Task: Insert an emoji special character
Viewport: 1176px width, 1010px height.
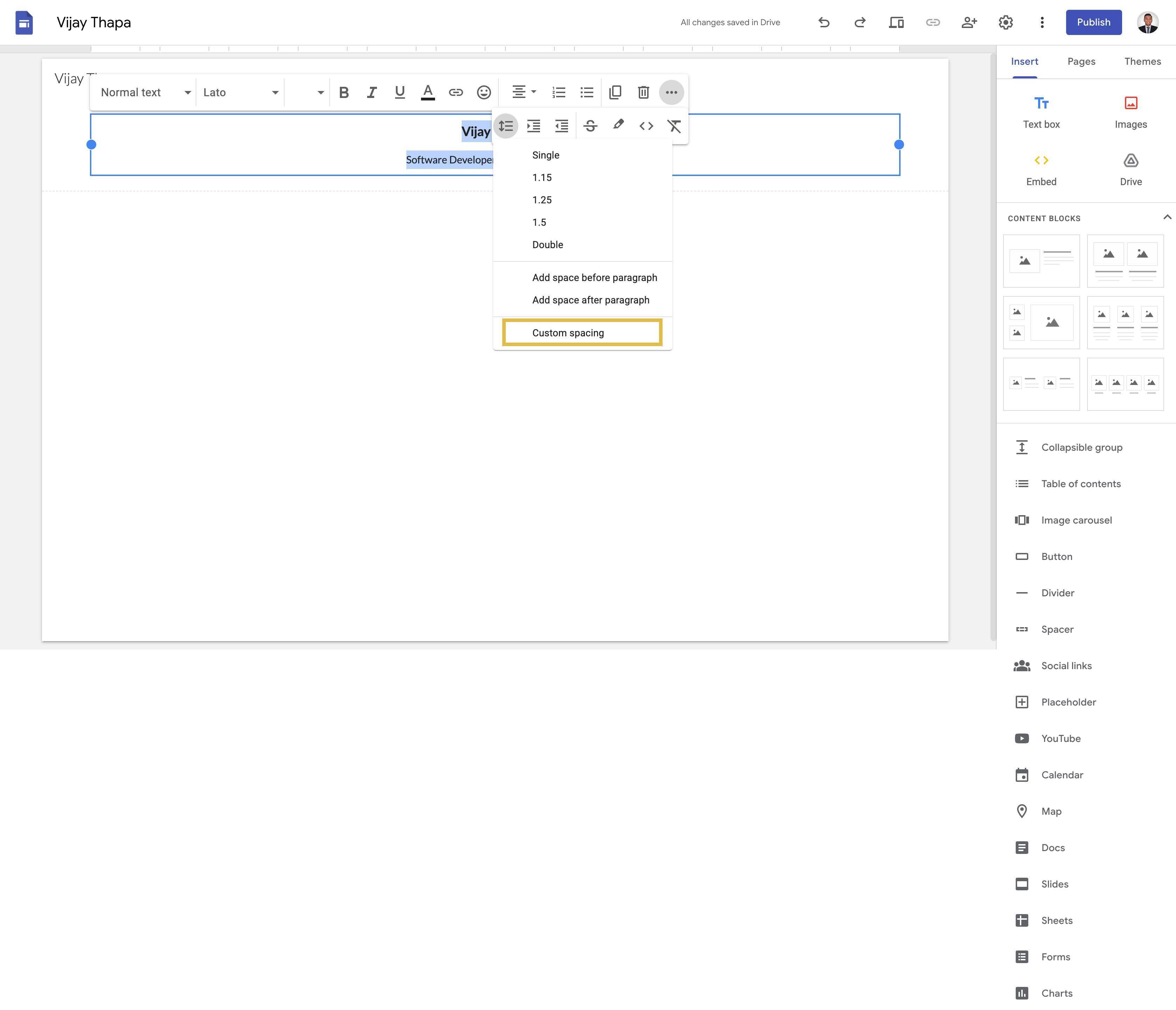Action: (x=484, y=92)
